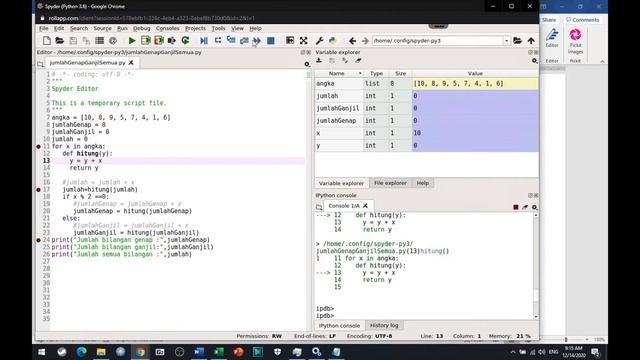Viewport: 640px width, 360px height.
Task: Open the Consoles menu
Action: 167,28
